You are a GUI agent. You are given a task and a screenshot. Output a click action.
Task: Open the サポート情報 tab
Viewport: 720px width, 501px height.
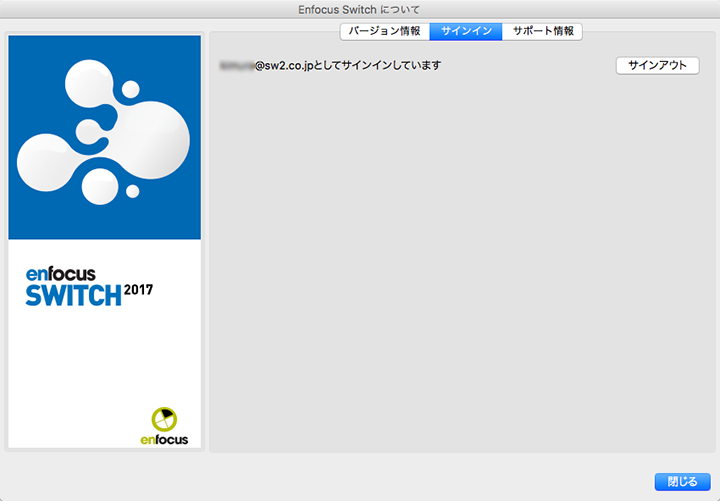point(542,31)
